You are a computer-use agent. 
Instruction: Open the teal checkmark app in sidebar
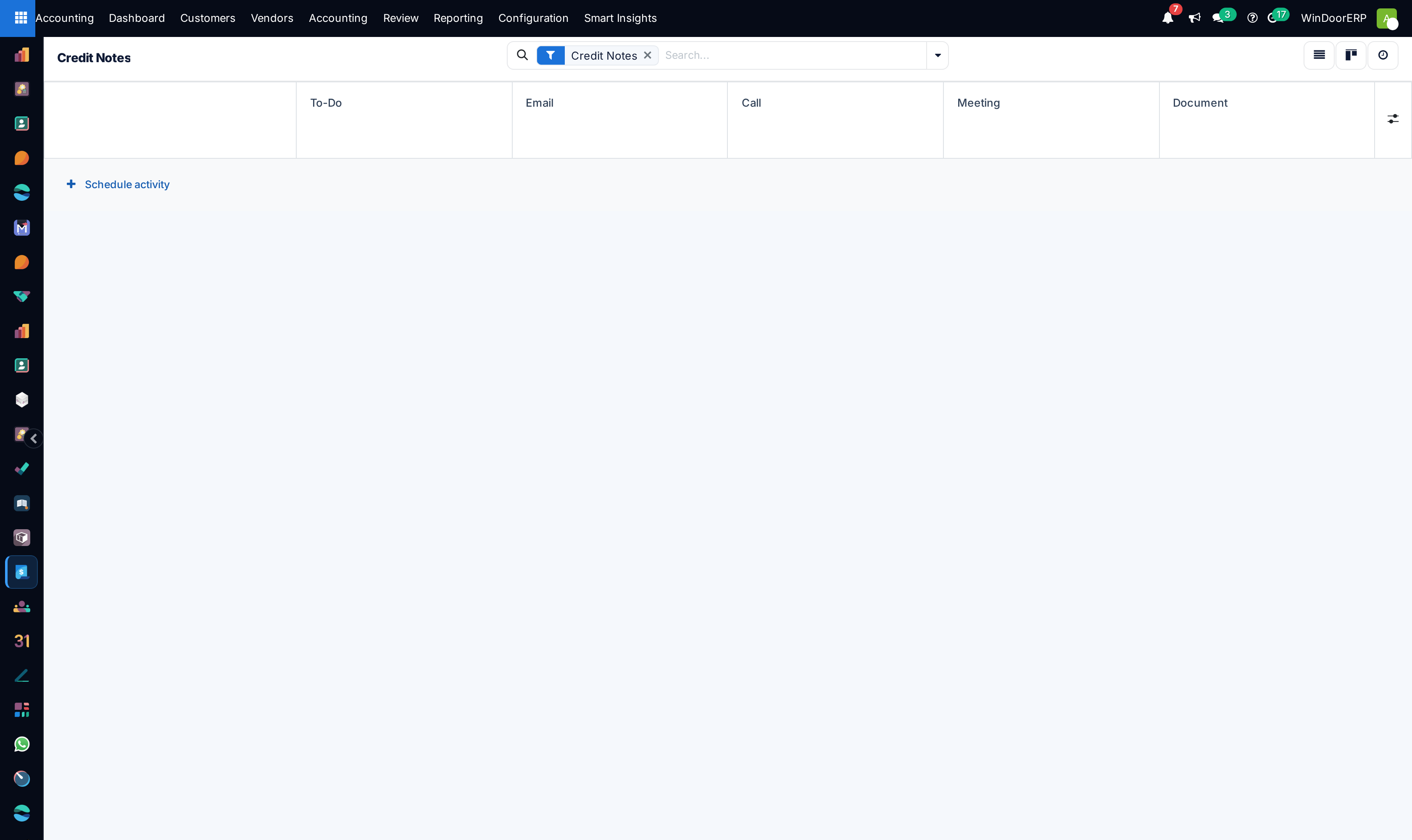click(21, 469)
